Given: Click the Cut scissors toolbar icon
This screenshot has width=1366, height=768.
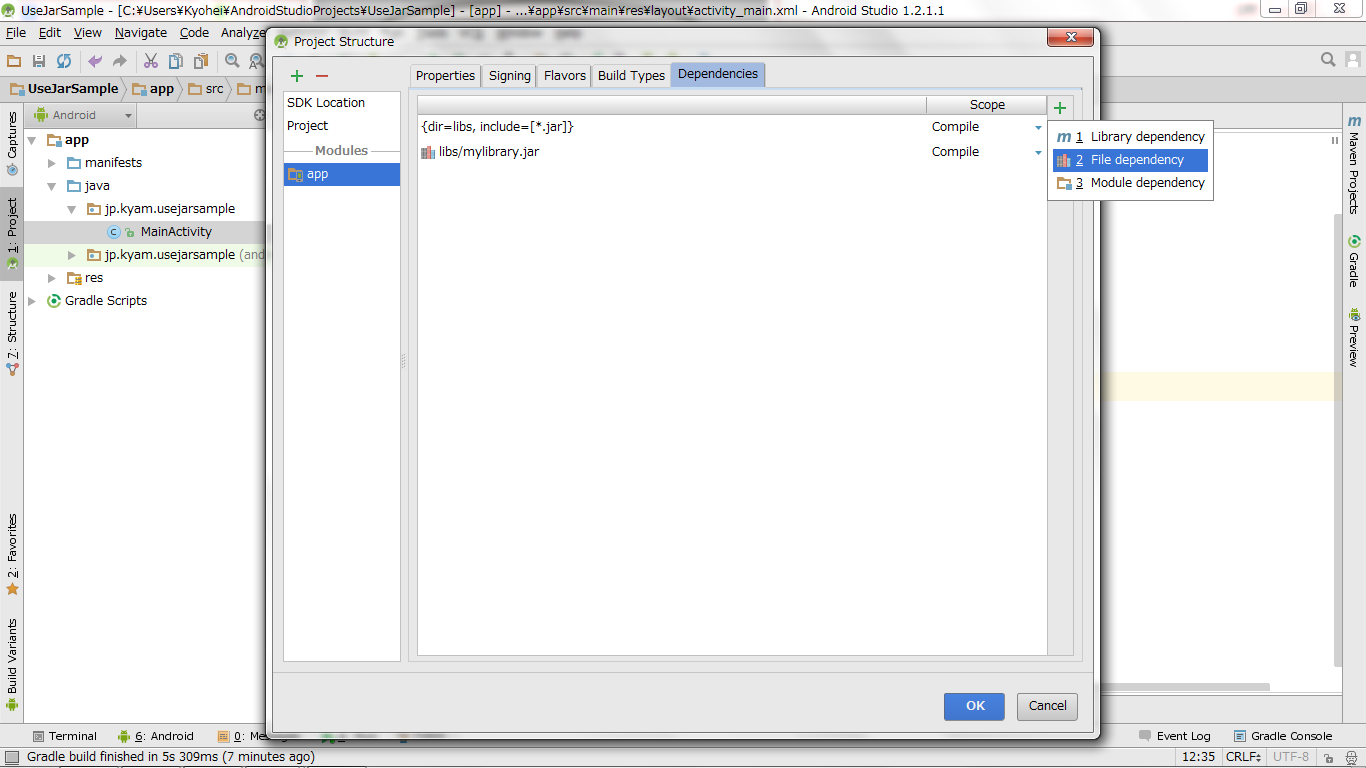Looking at the screenshot, I should point(151,61).
